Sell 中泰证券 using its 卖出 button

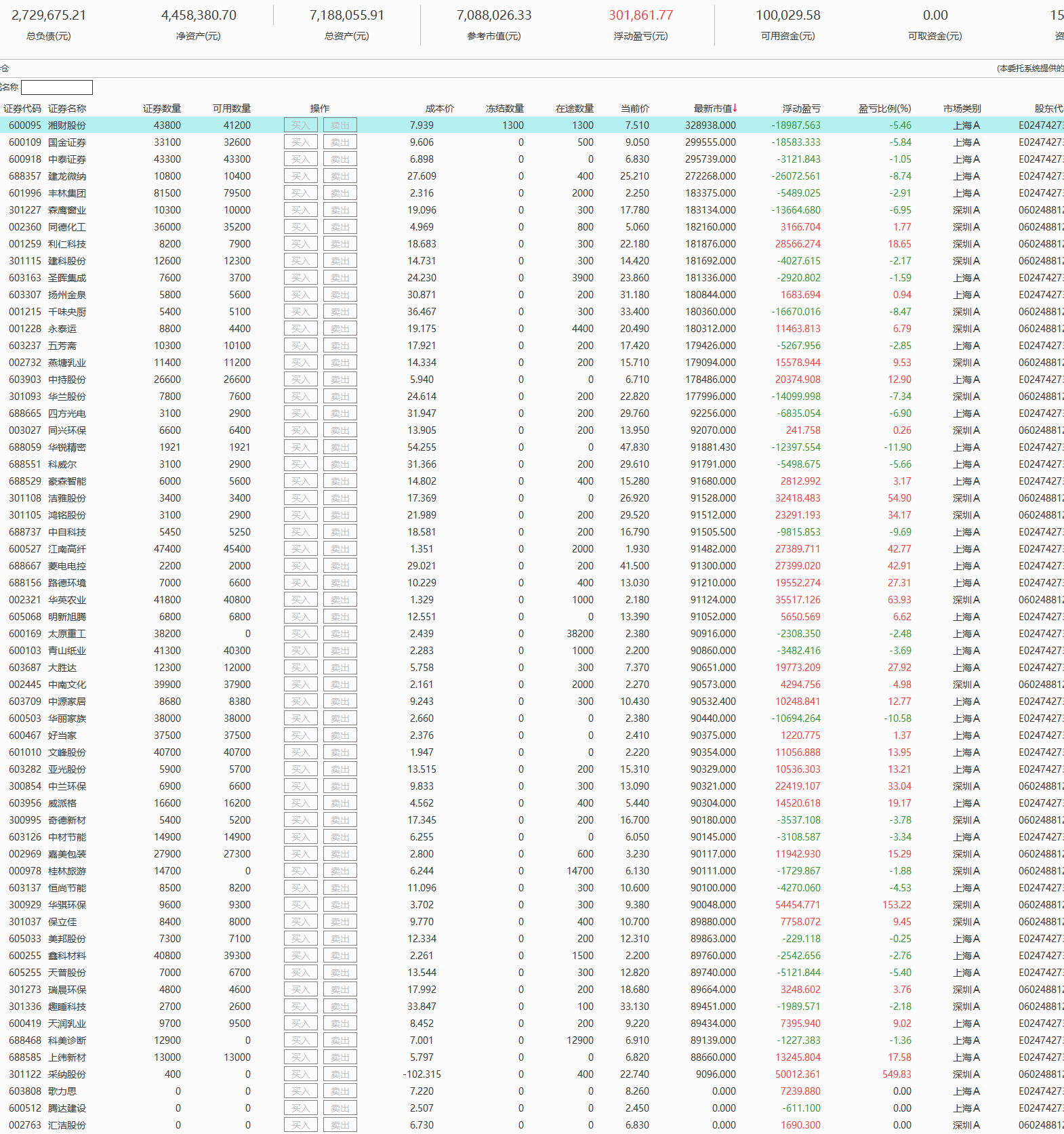(340, 159)
